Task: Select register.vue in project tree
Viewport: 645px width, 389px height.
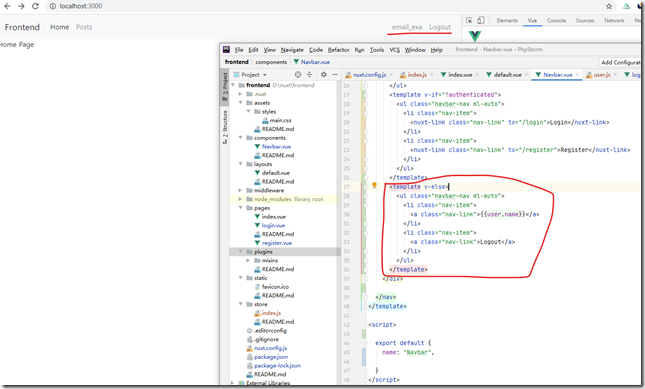Action: (277, 243)
